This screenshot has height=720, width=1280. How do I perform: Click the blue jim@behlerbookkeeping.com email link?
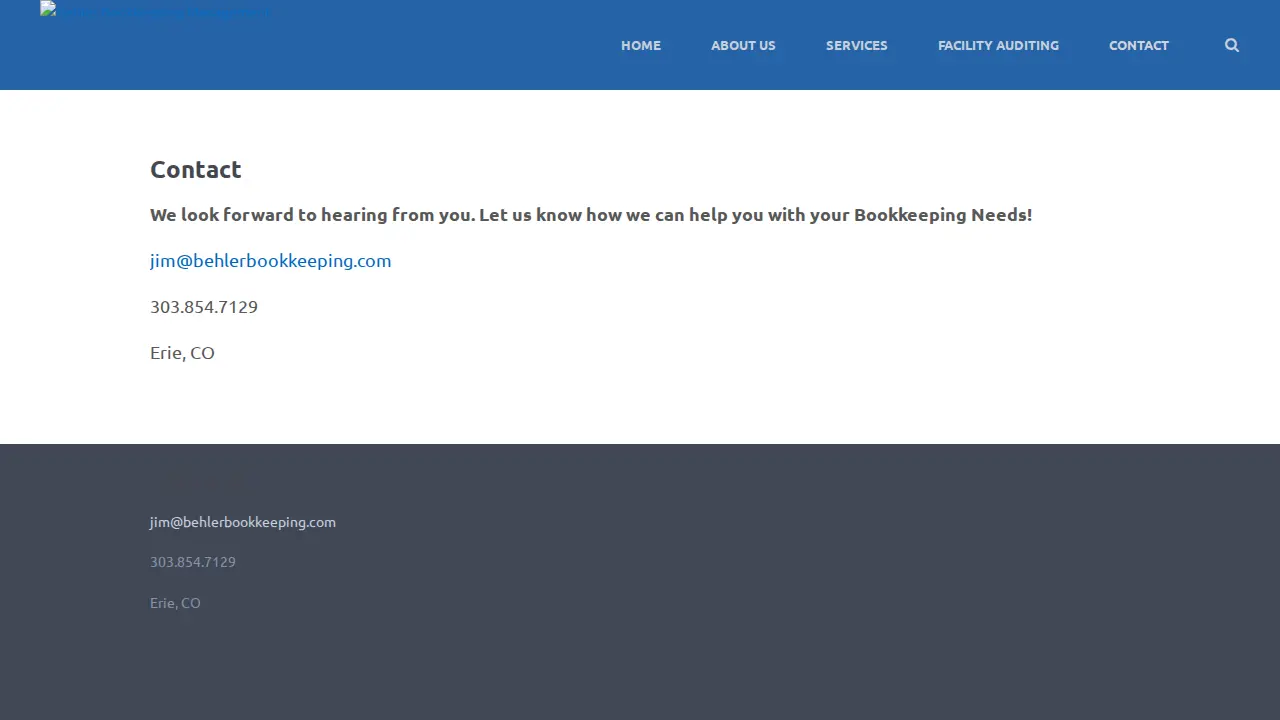(271, 261)
